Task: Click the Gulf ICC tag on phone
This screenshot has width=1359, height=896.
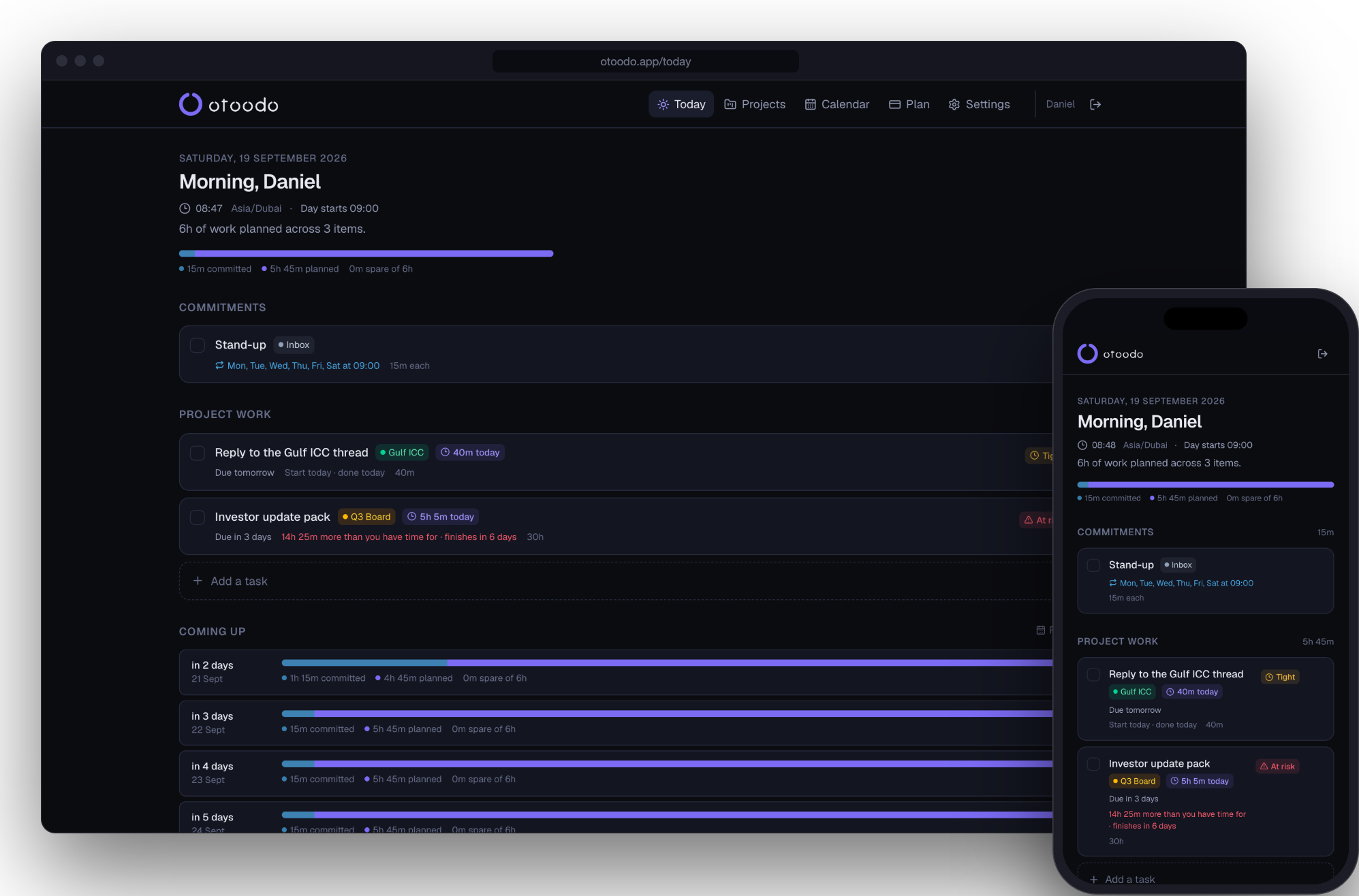Action: (1132, 692)
